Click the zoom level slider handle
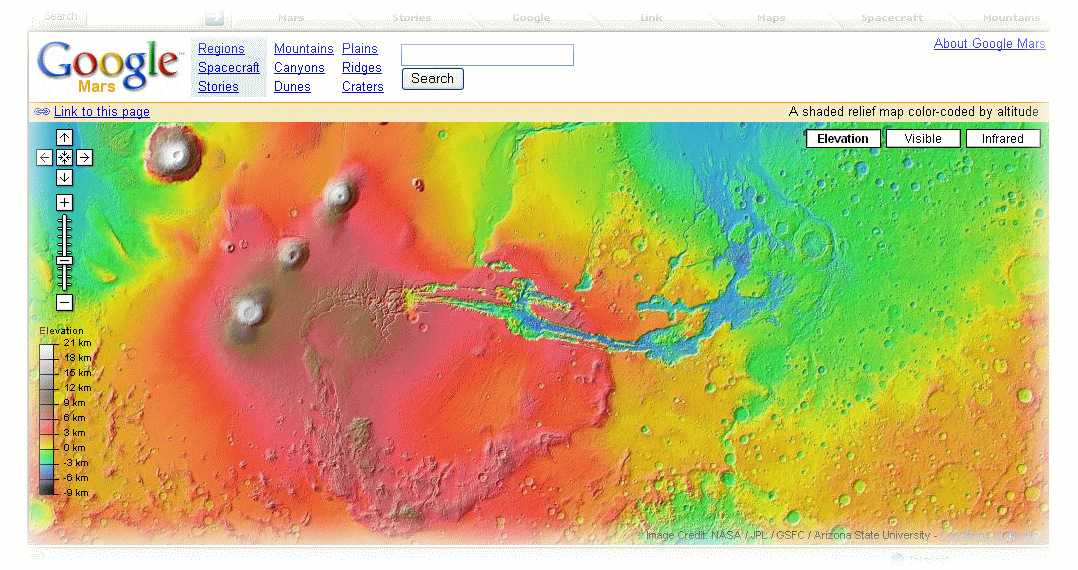Screen dimensions: 1078x570 (x=64, y=261)
